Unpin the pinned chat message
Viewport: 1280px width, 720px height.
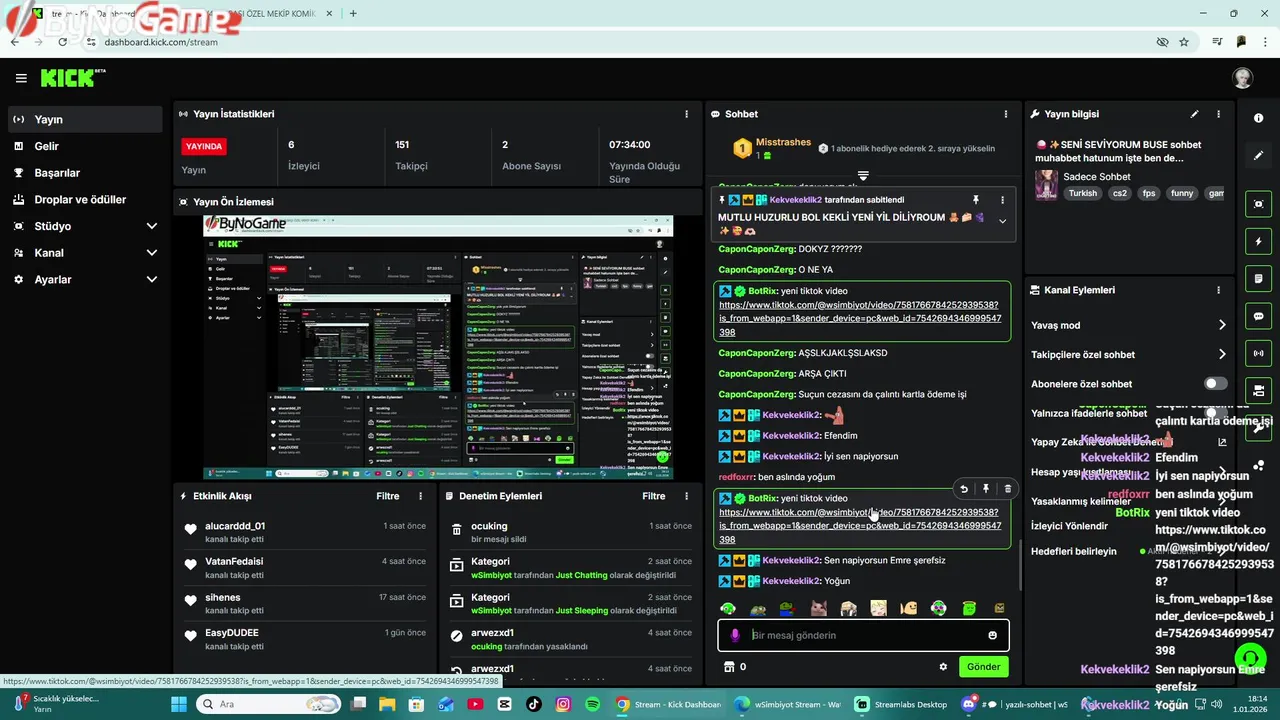click(x=976, y=200)
